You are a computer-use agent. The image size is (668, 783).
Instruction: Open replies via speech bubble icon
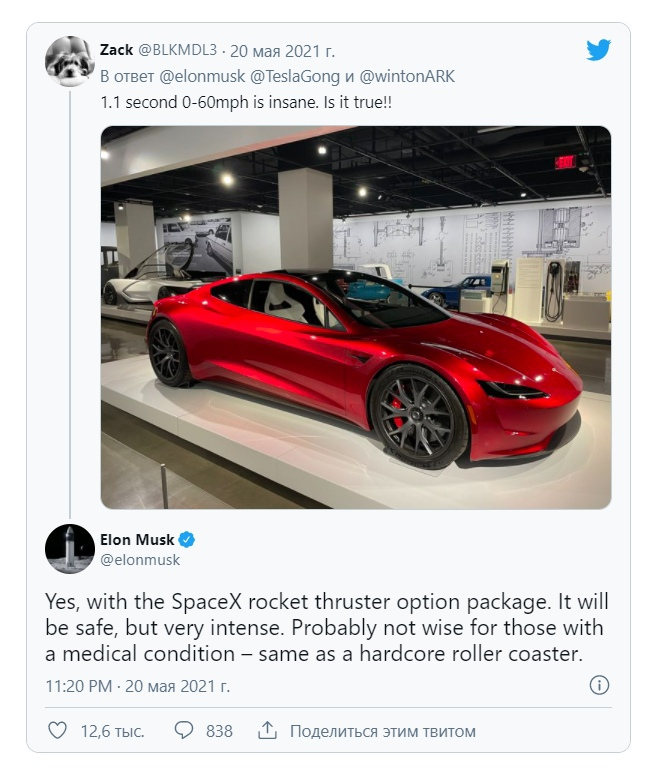click(184, 730)
